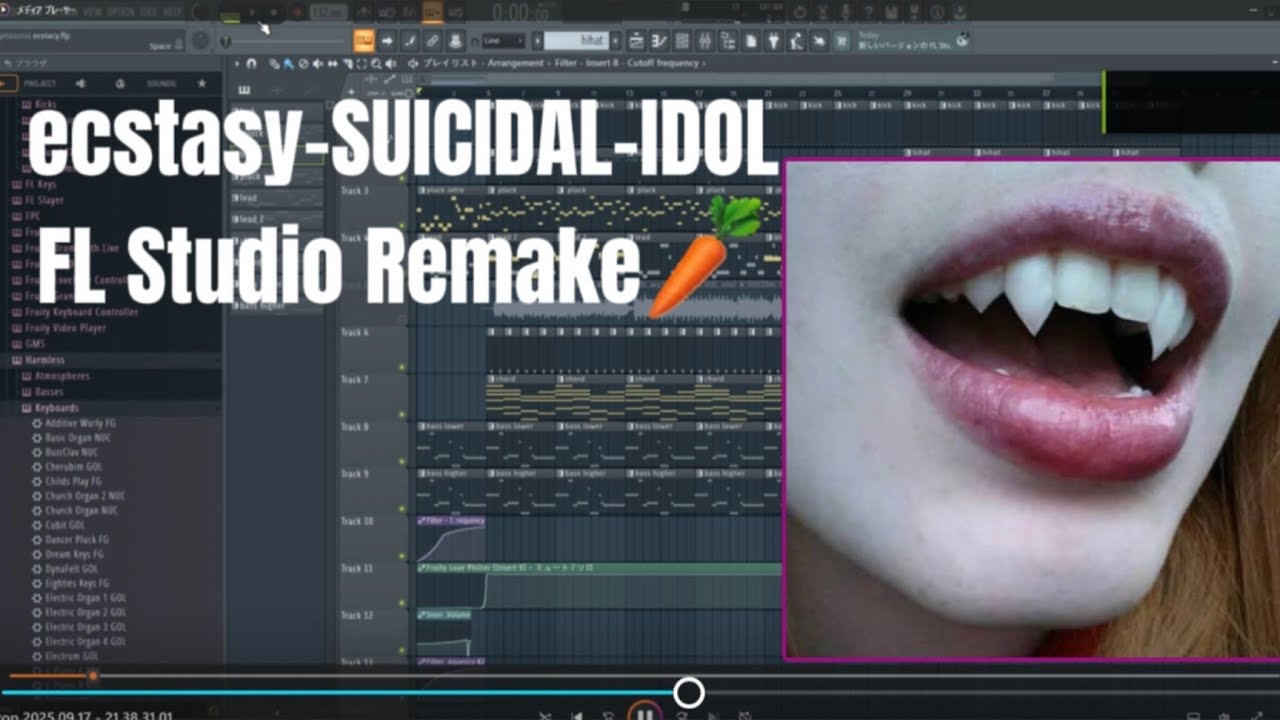Click the shuffle icon in media player
Viewport: 1280px width, 720px height.
(545, 715)
